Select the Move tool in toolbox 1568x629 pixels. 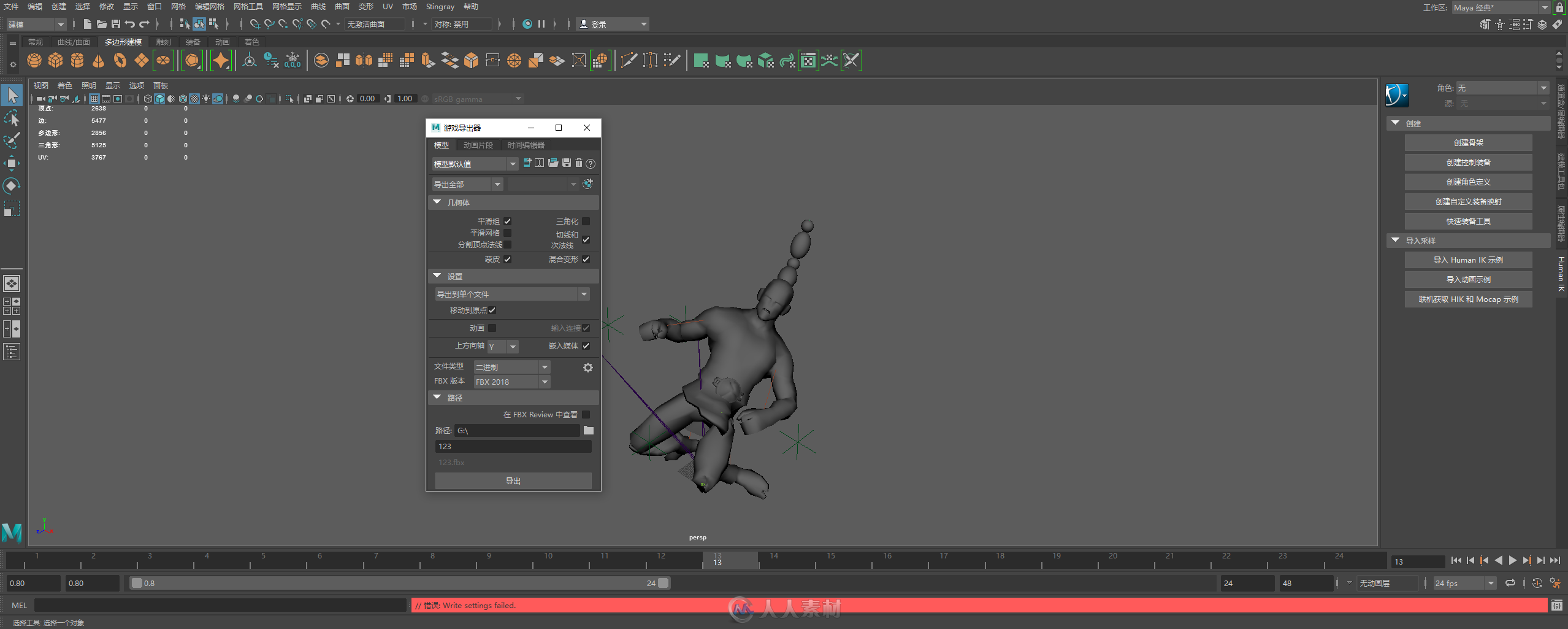pos(12,163)
